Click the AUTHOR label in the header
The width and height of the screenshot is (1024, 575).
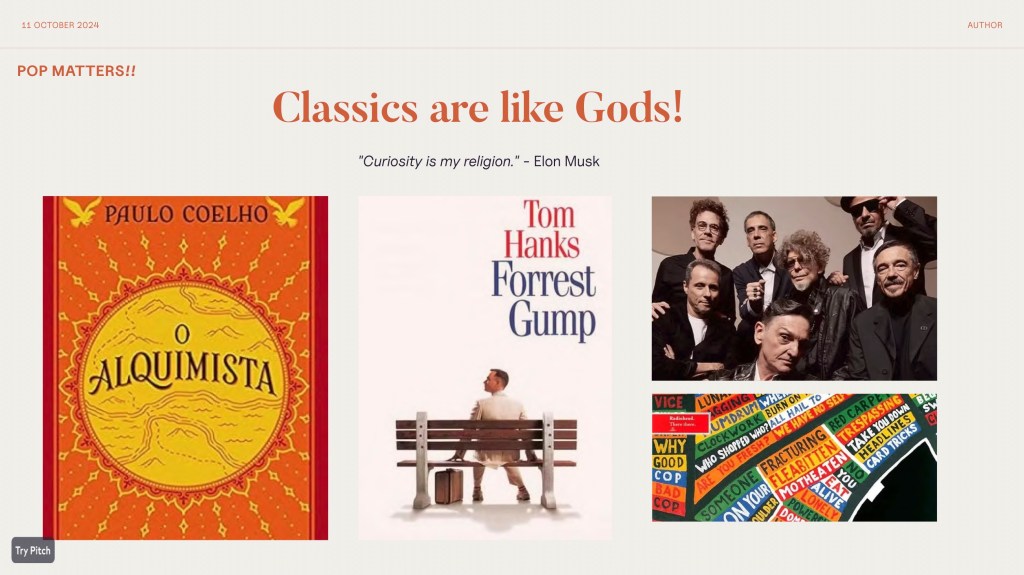[x=985, y=25]
